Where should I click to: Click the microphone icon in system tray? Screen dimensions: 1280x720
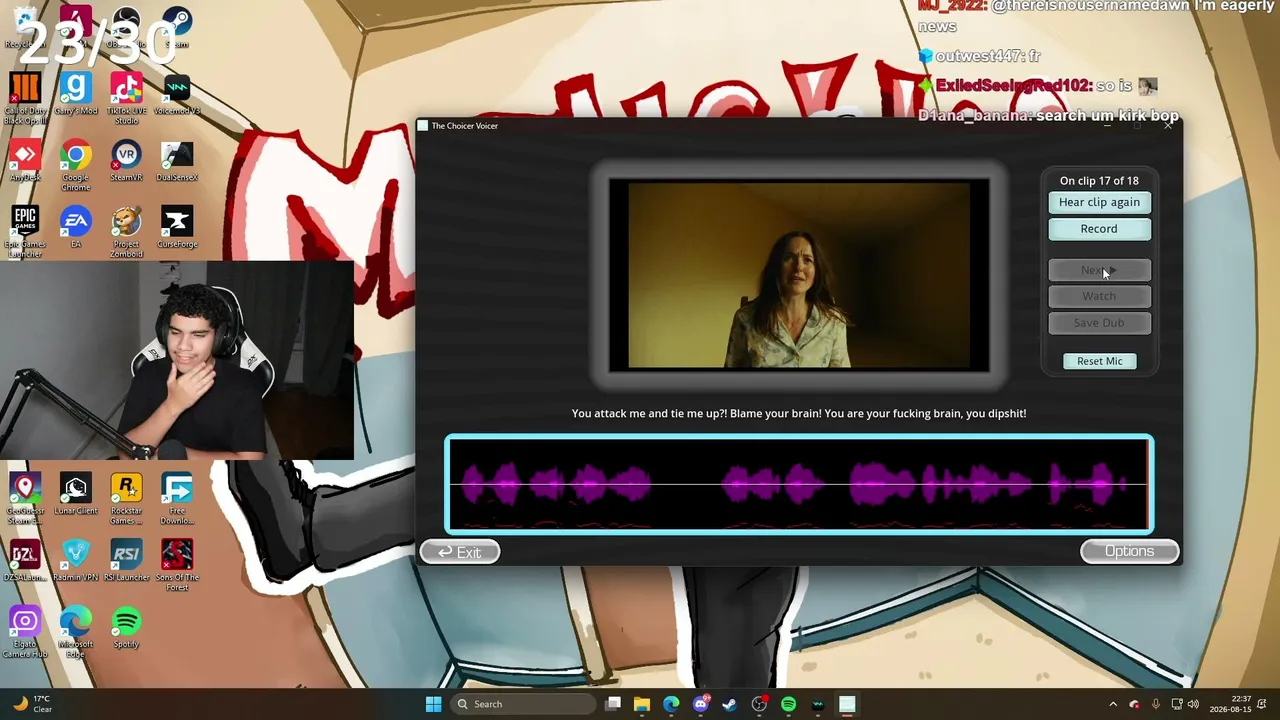[1155, 704]
